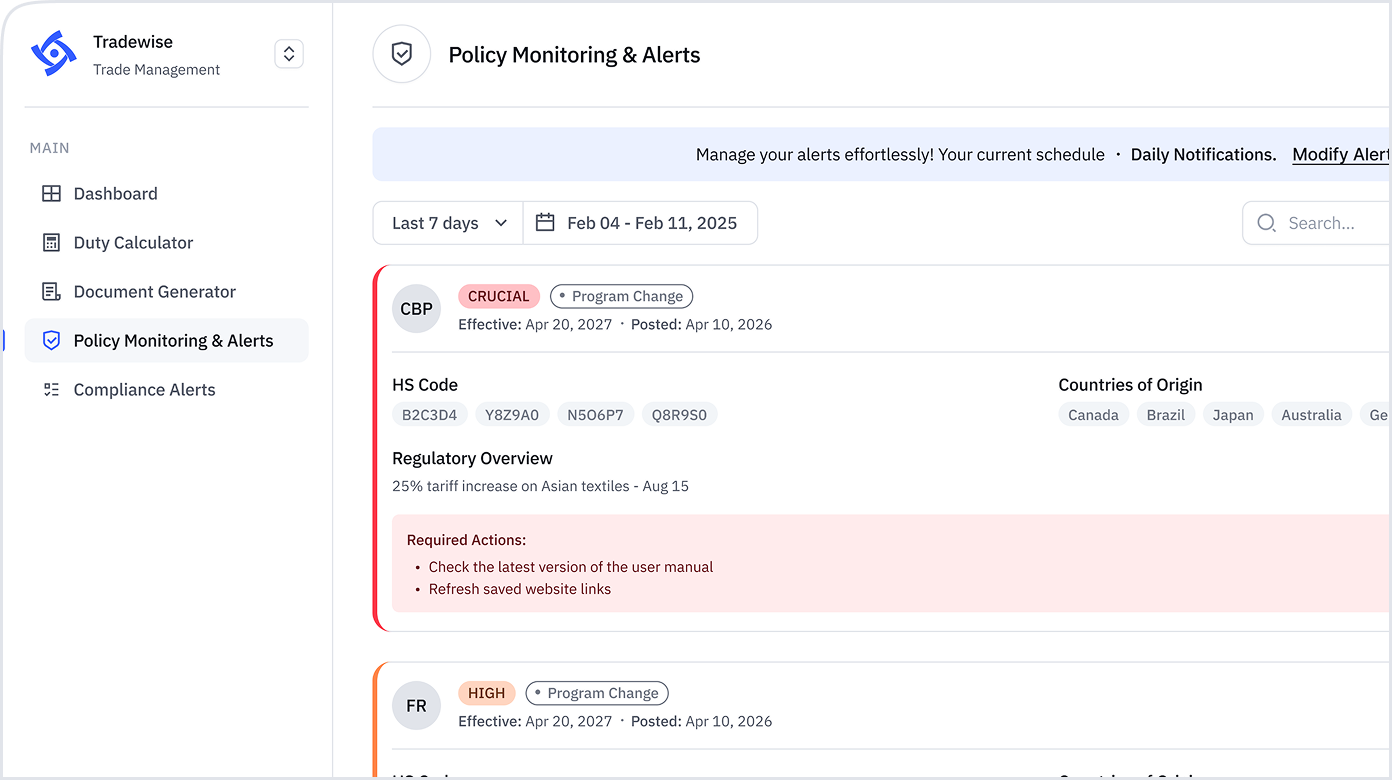Select the B2C3D4 HS code chip
This screenshot has width=1392, height=780.
coord(430,415)
